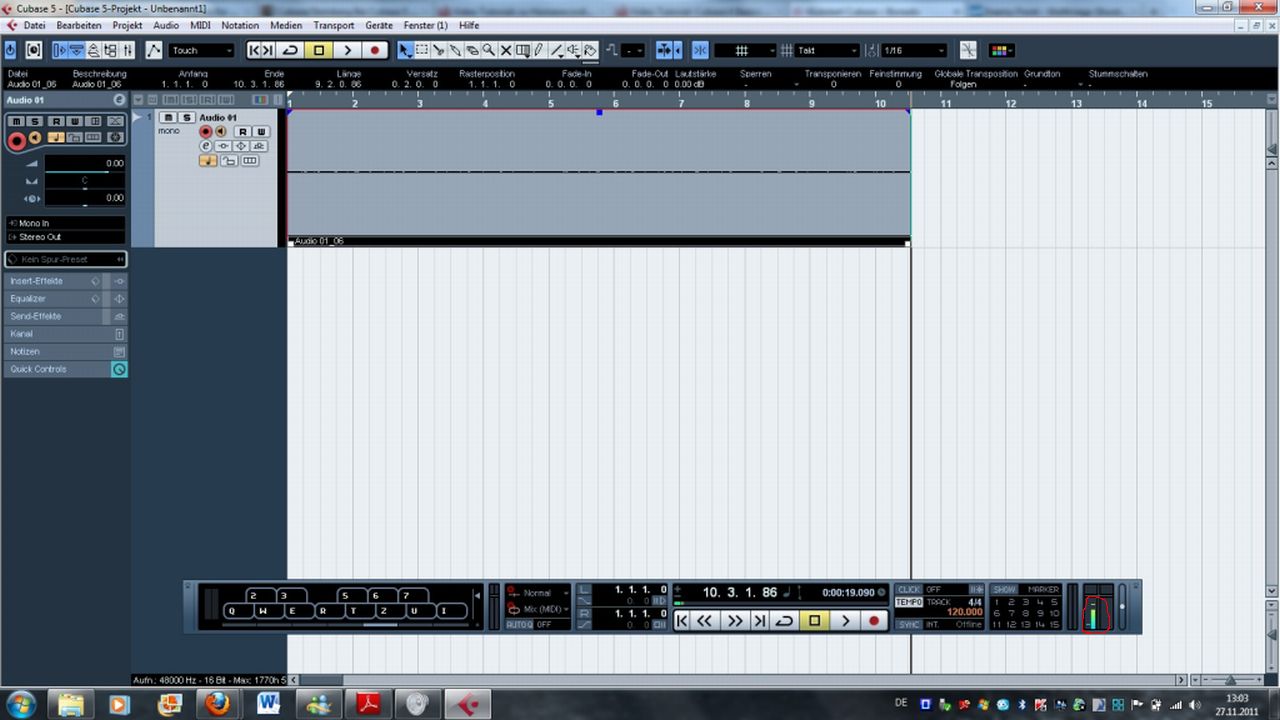Open the Kein Spur-Preset selector
This screenshot has width=1280, height=720.
pyautogui.click(x=66, y=259)
